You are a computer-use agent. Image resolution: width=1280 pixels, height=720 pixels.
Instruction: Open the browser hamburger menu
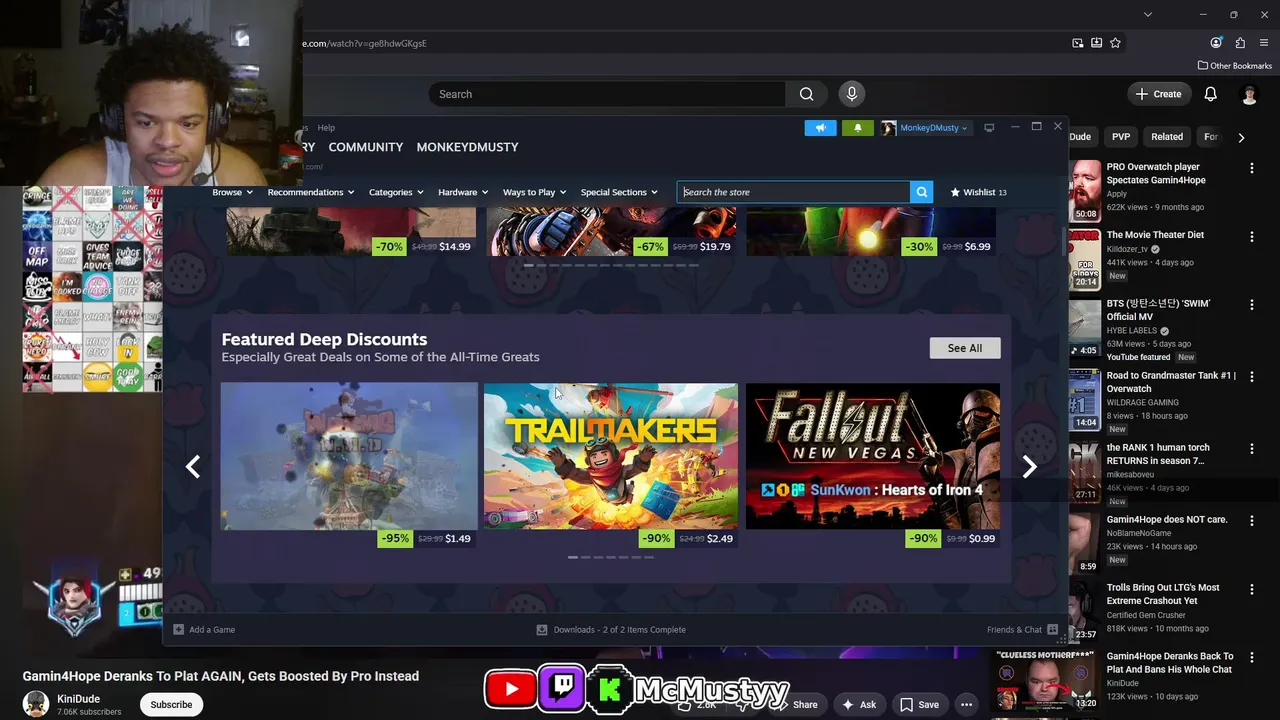coord(1264,43)
